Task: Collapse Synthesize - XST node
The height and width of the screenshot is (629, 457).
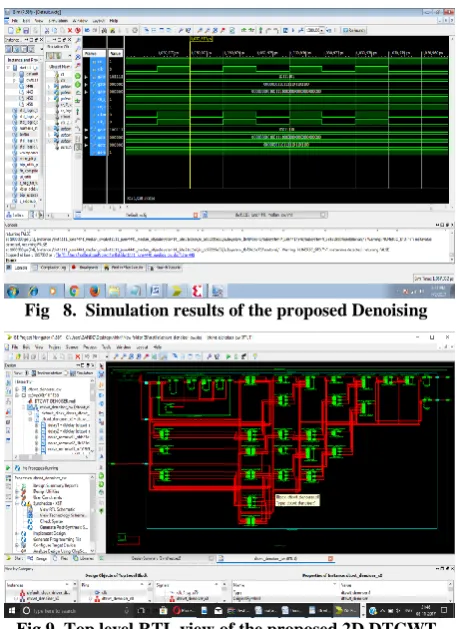Action: point(17,503)
